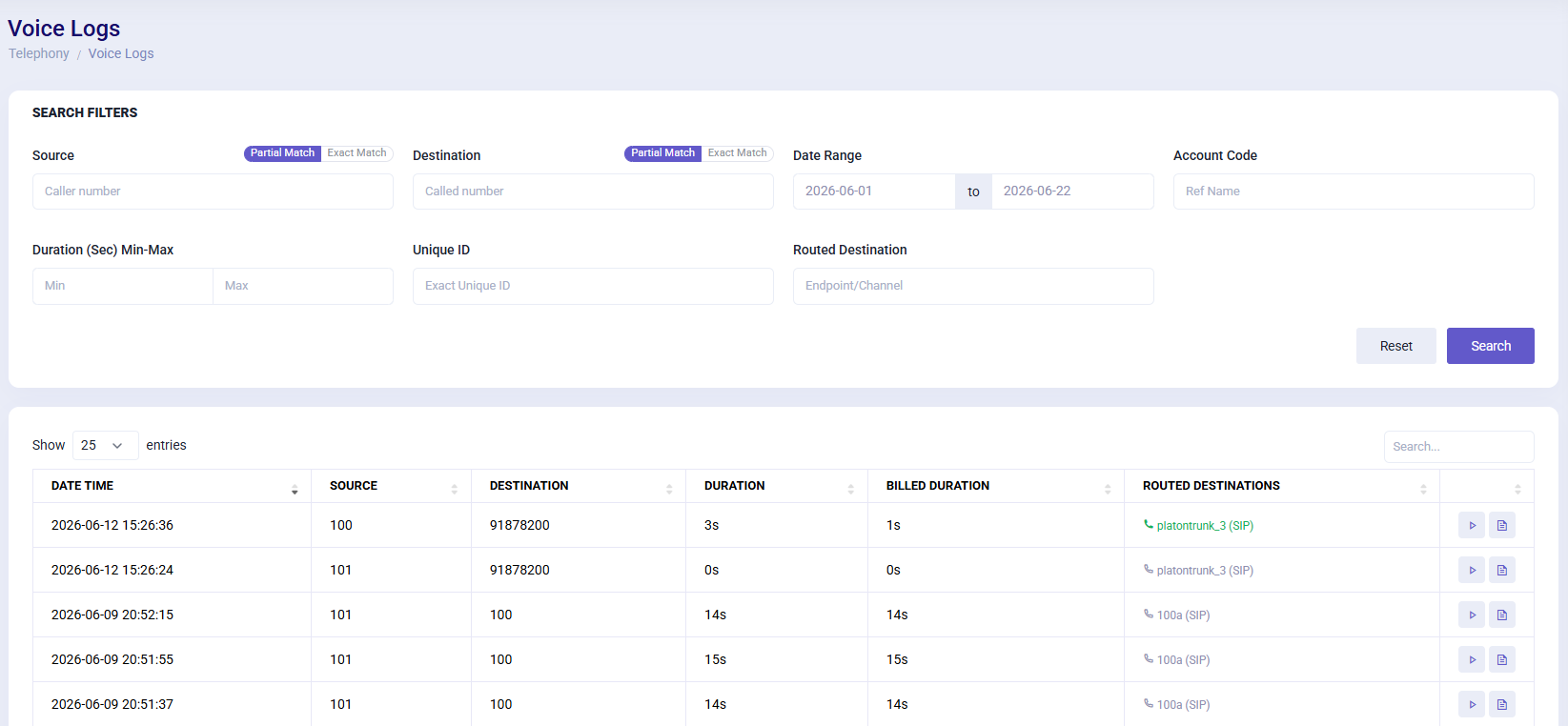The height and width of the screenshot is (726, 1568).
Task: Sort by Date Time column arrows
Action: tap(295, 489)
